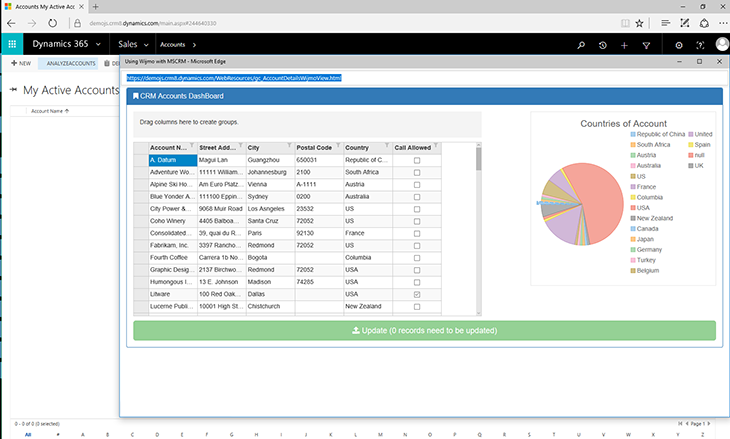Viewport: 730px width, 439px height.
Task: Open the help question mark icon
Action: pos(700,45)
